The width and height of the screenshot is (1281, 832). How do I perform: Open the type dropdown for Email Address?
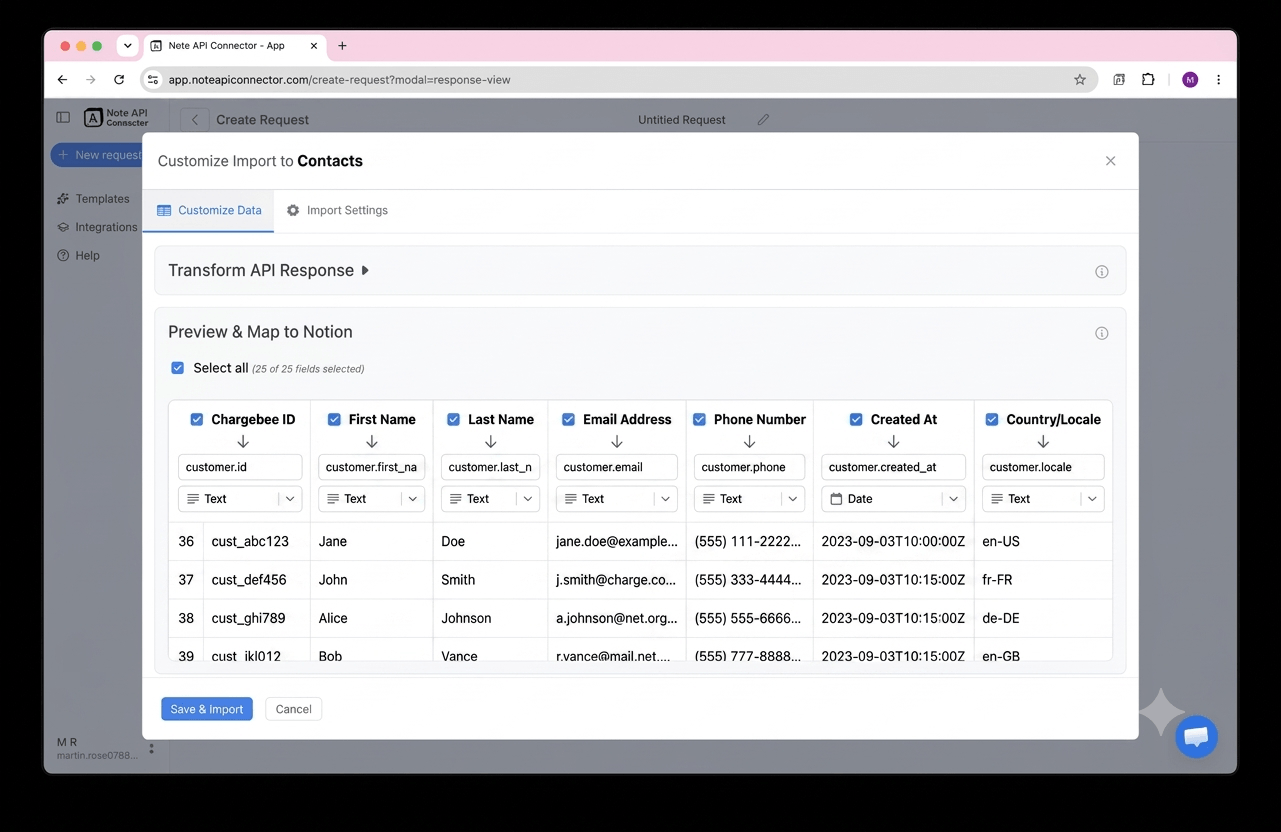[x=617, y=498]
